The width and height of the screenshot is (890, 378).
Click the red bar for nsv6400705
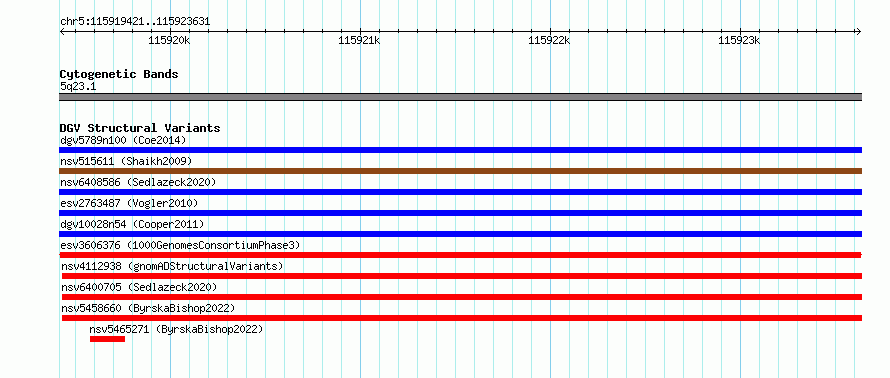(462, 297)
